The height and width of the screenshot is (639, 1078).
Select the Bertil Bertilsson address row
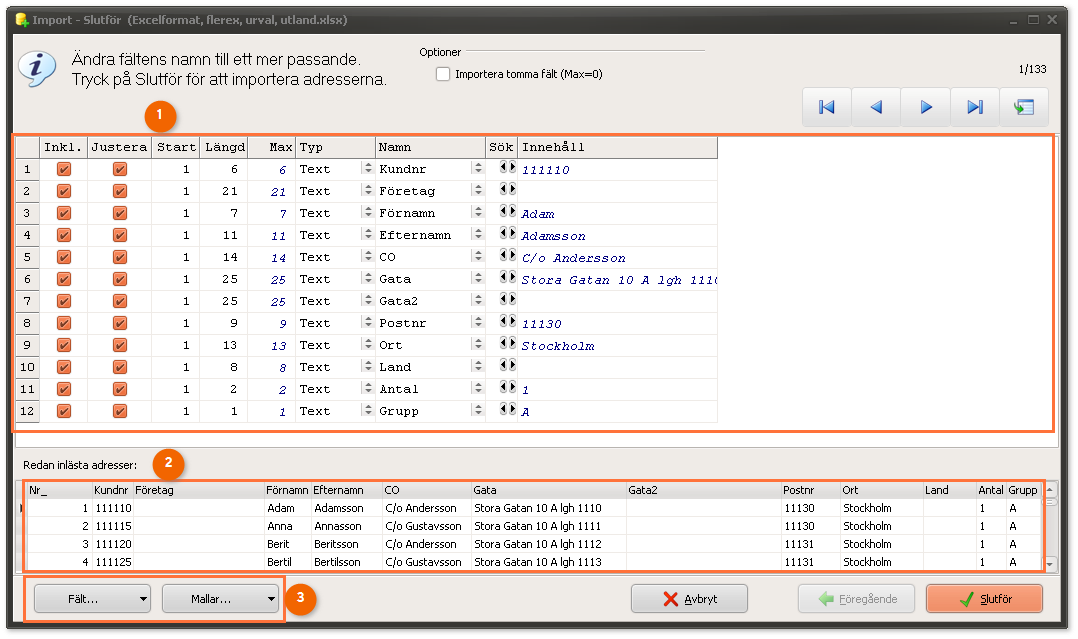click(x=534, y=562)
